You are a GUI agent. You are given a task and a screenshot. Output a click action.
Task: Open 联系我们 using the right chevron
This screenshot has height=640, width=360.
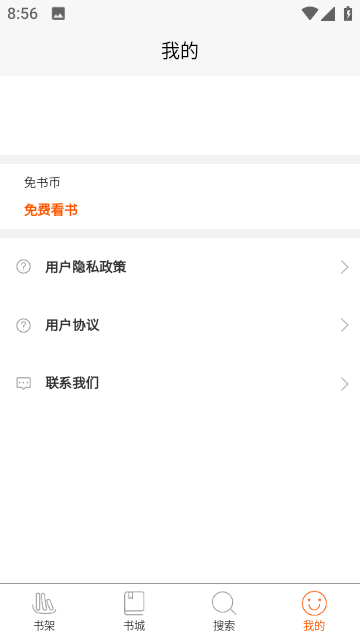pos(344,384)
